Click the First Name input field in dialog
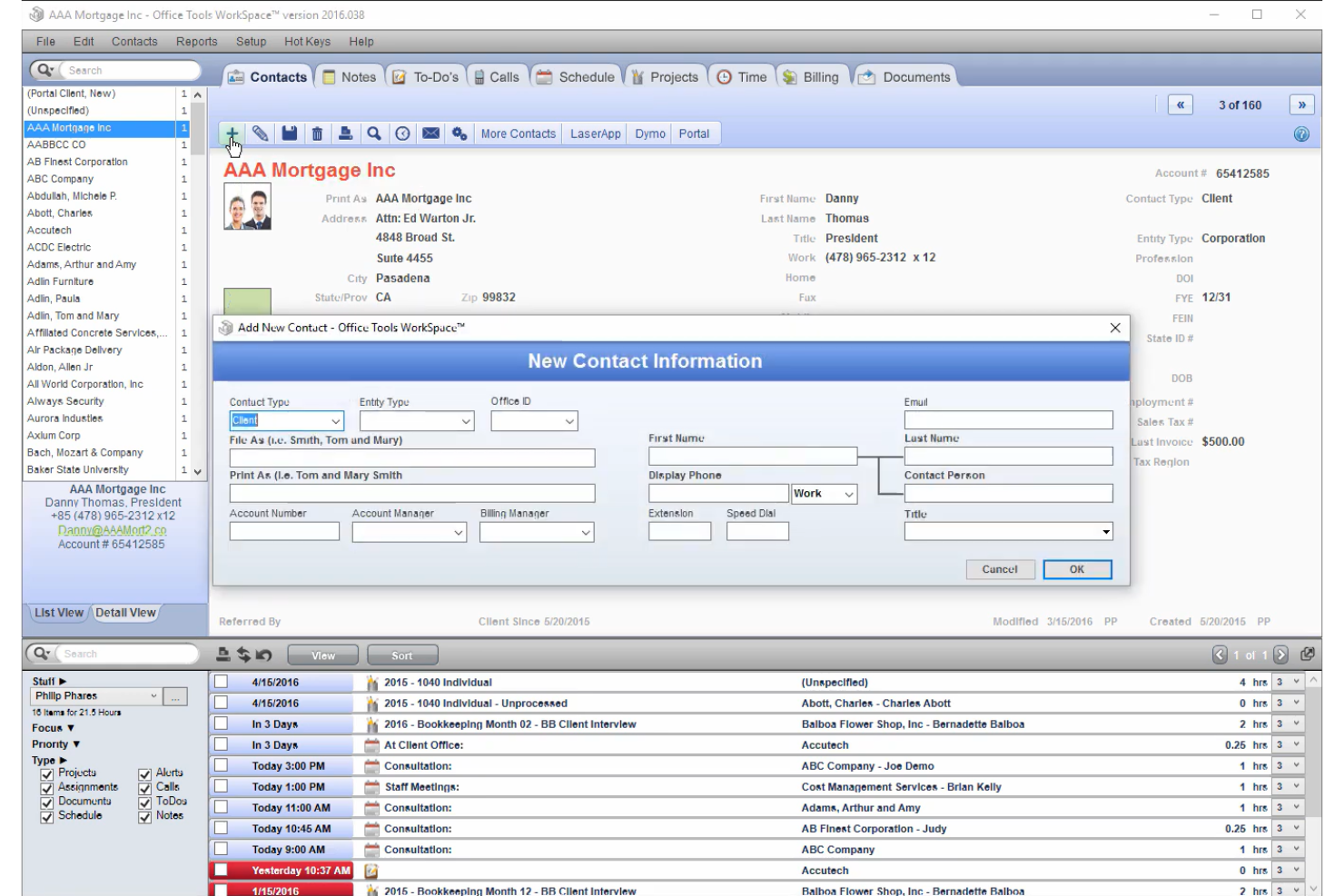 pos(753,456)
